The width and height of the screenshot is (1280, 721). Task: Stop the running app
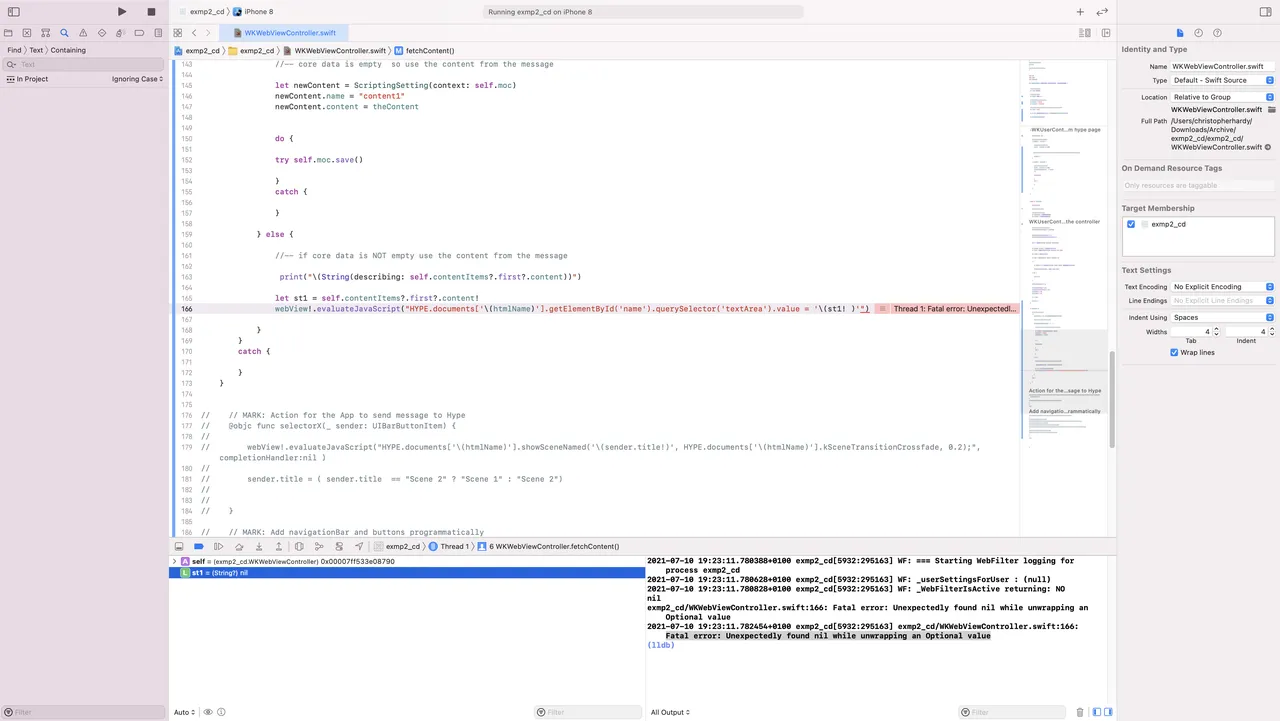pyautogui.click(x=151, y=12)
